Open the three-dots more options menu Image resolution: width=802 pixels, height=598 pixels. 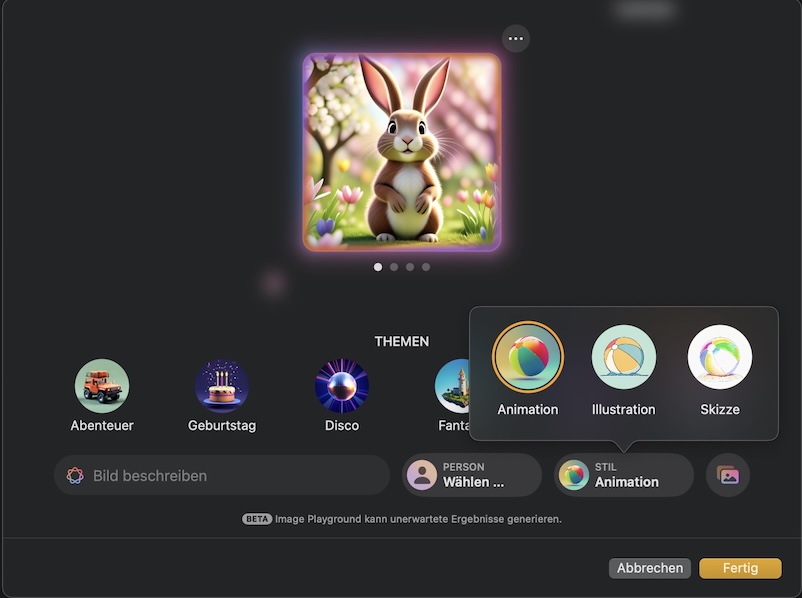tap(515, 38)
